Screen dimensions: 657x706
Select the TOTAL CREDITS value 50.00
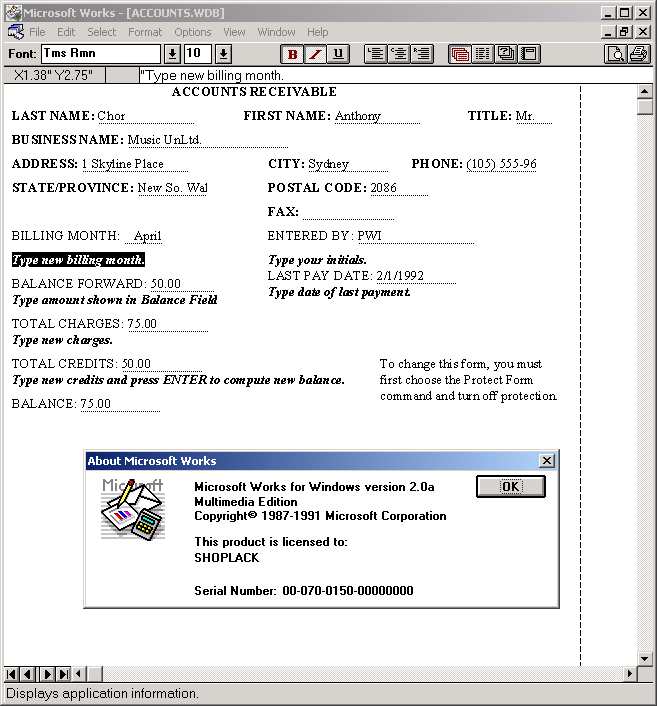coord(162,364)
